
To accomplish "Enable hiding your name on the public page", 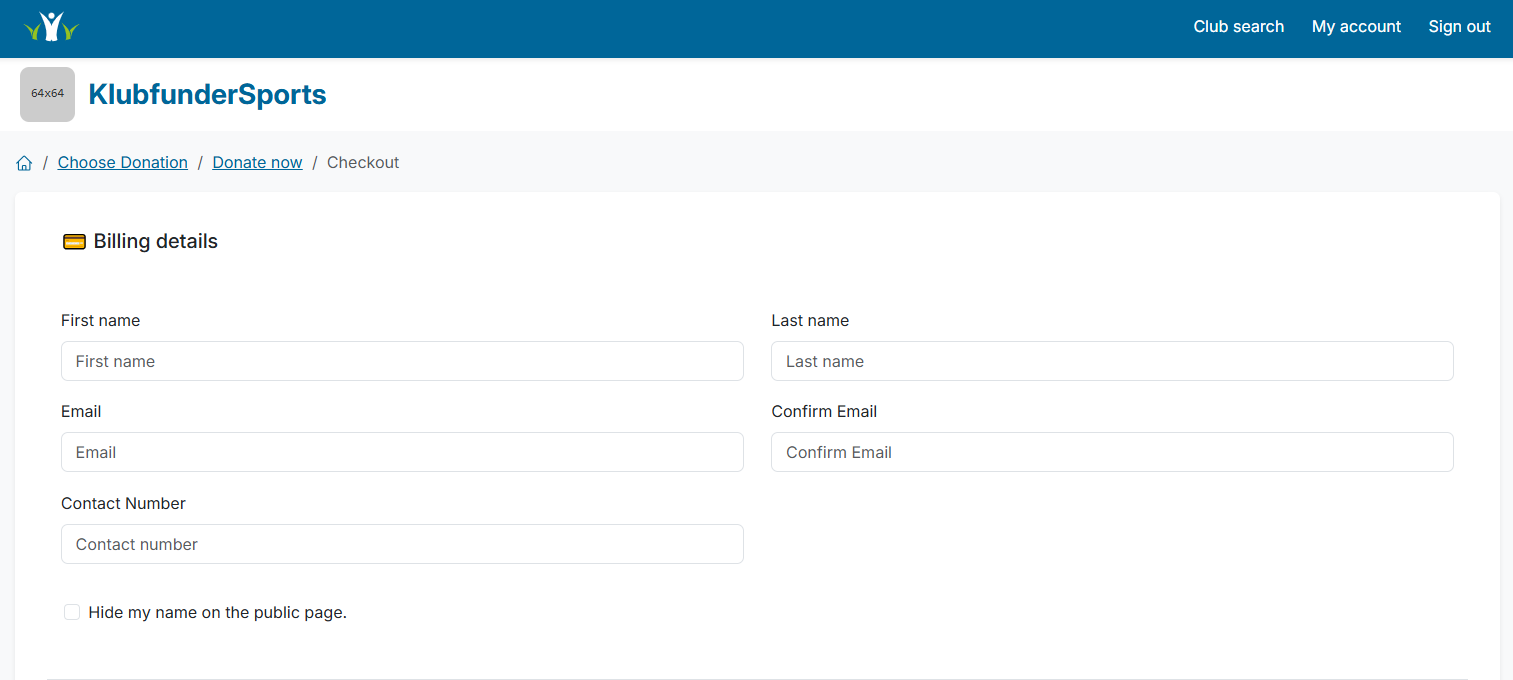I will [71, 611].
